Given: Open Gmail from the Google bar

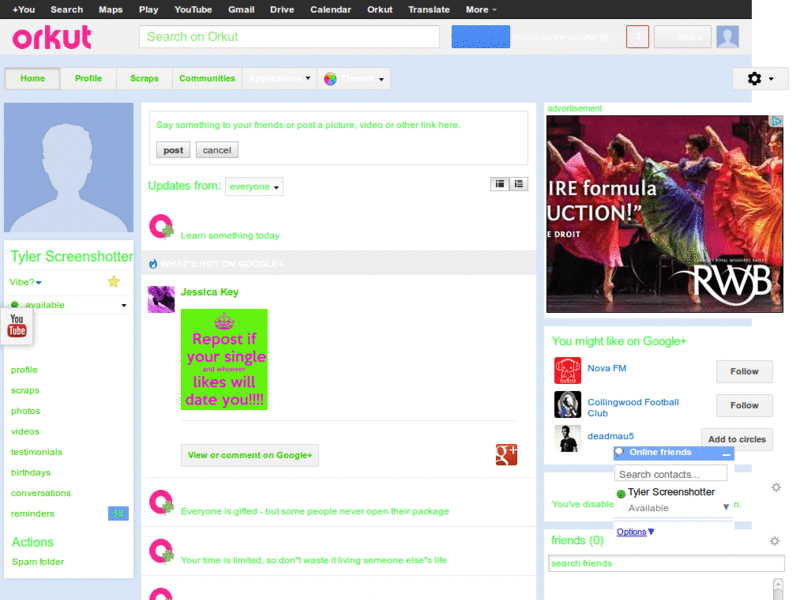Looking at the screenshot, I should point(241,10).
